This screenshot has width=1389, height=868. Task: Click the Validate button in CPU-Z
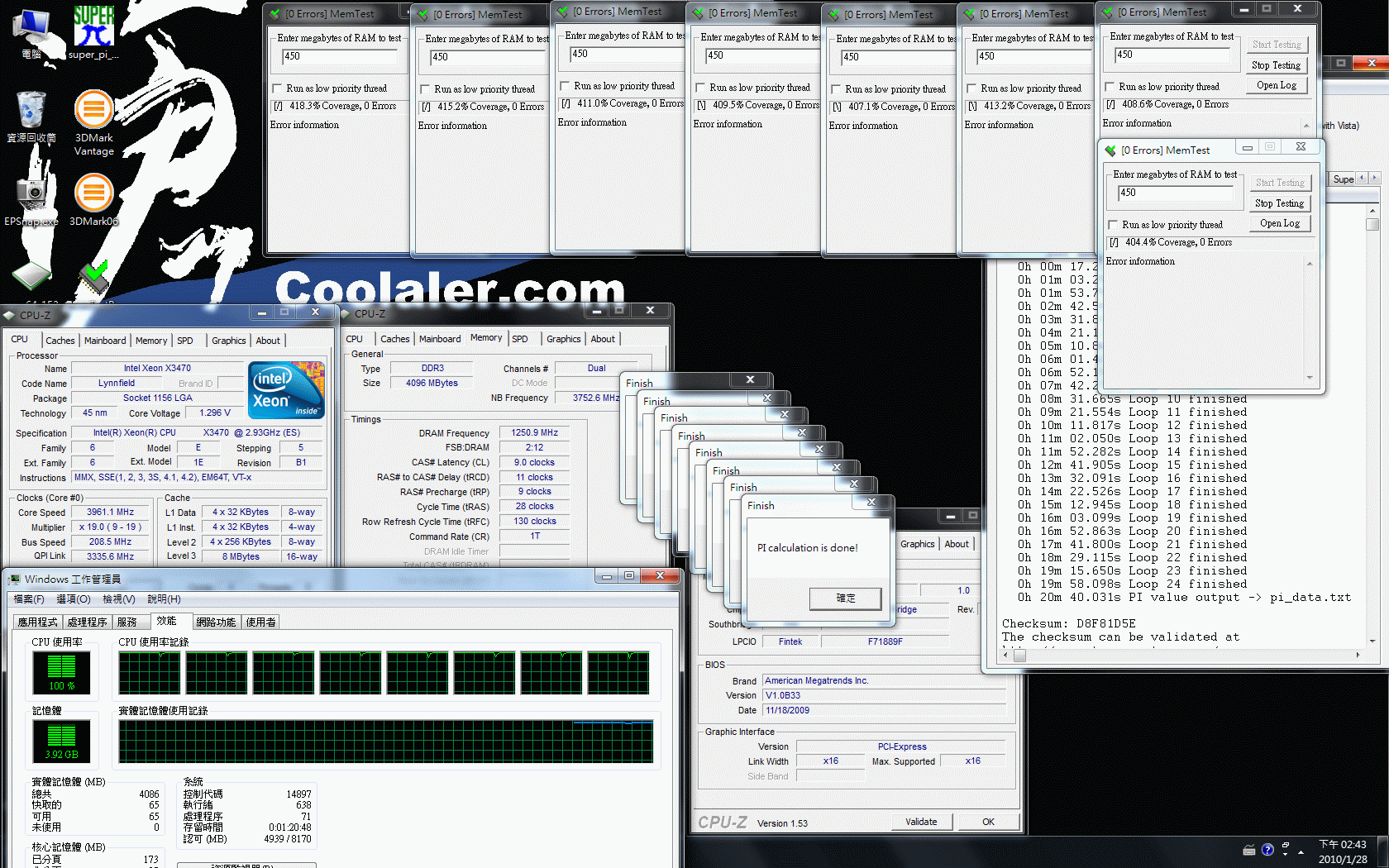tap(921, 822)
